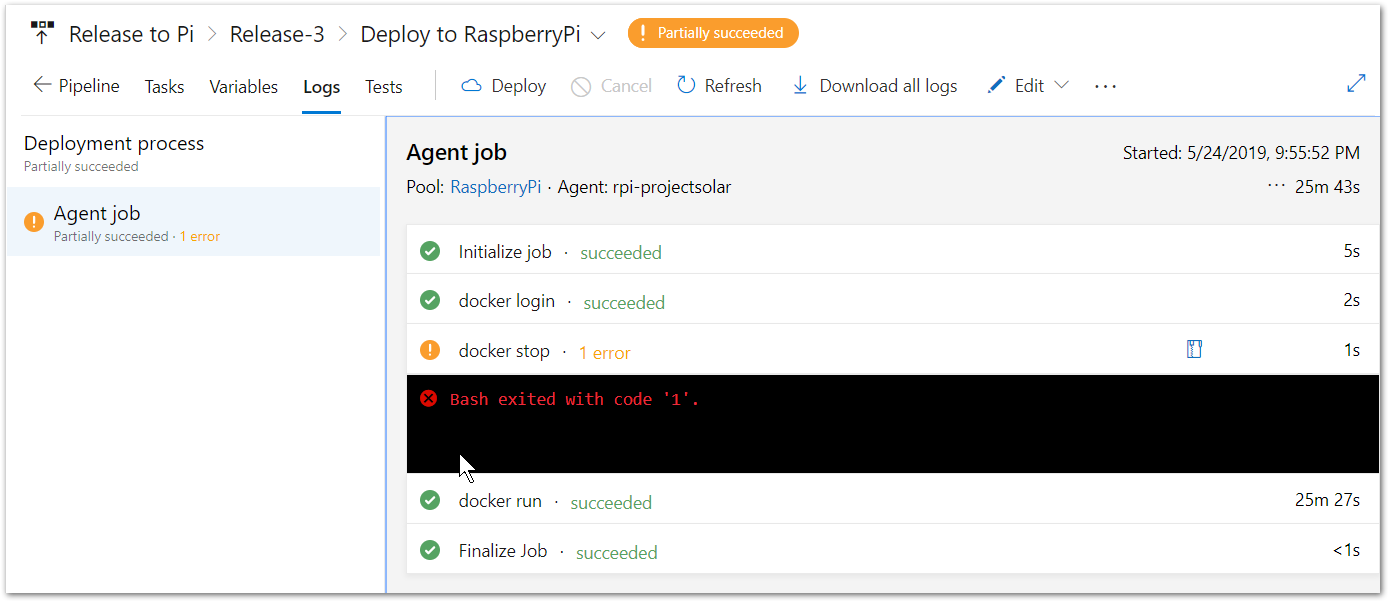Click the 25m 43s total duration
Image resolution: width=1389 pixels, height=602 pixels.
(1327, 187)
